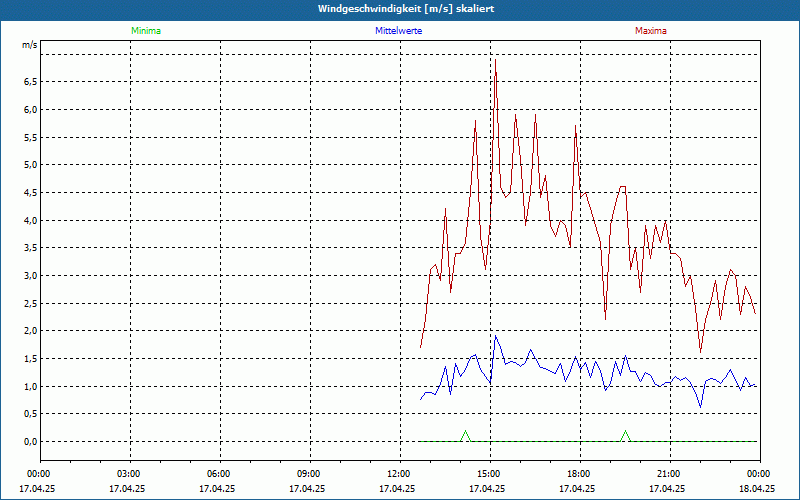The height and width of the screenshot is (500, 800).
Task: Click the '1,0' y-axis value
Action: pos(30,386)
